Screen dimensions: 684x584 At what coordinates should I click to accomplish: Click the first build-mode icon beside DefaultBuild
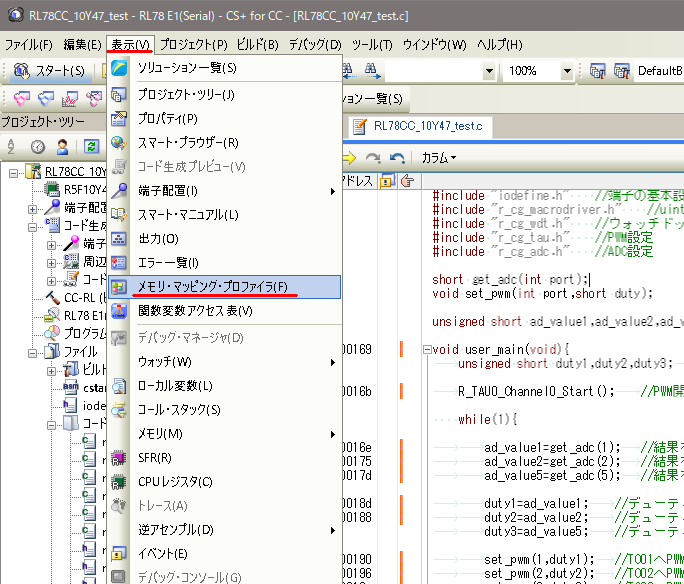tap(597, 71)
